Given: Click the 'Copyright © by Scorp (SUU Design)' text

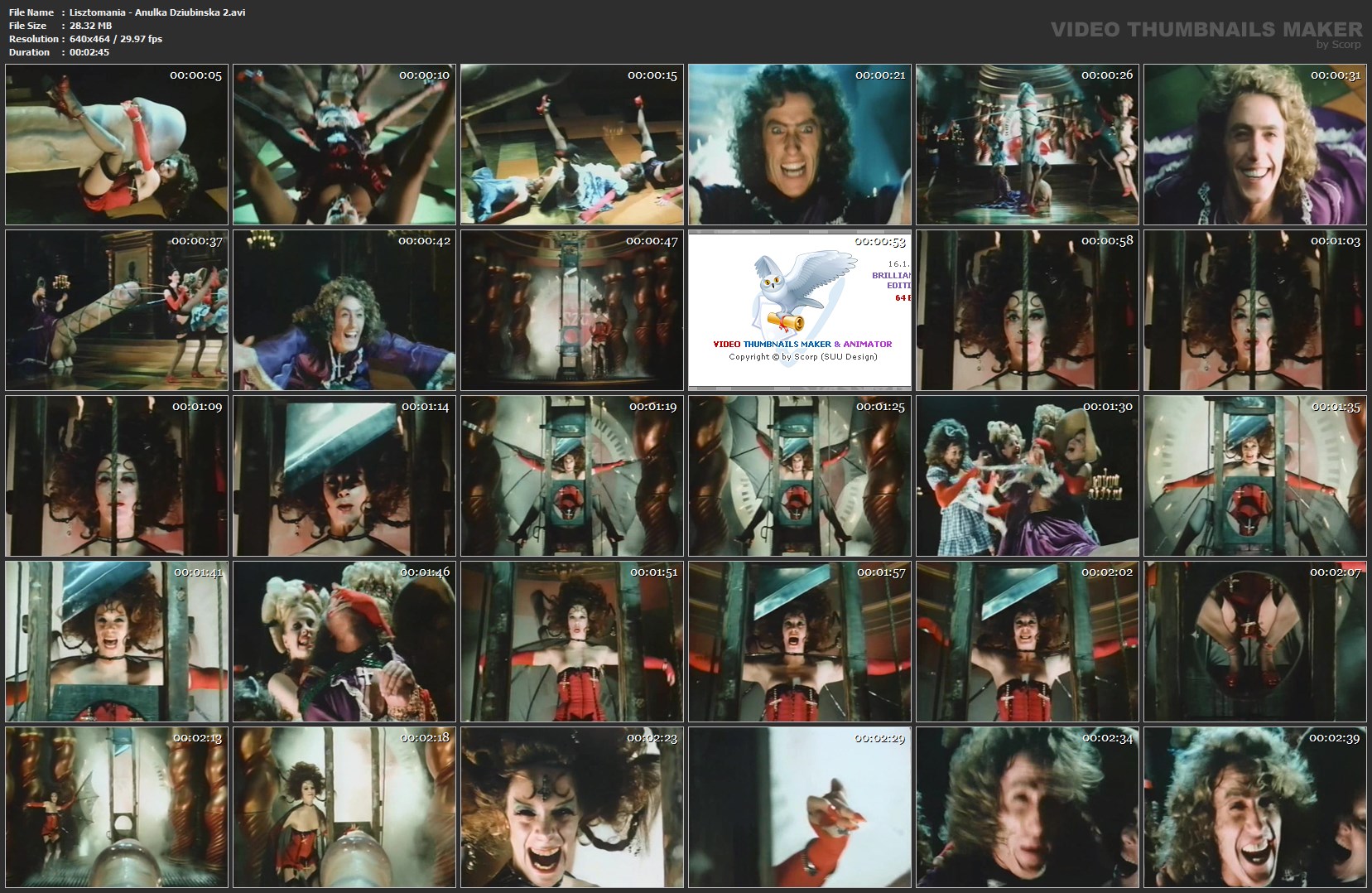Looking at the screenshot, I should [803, 357].
